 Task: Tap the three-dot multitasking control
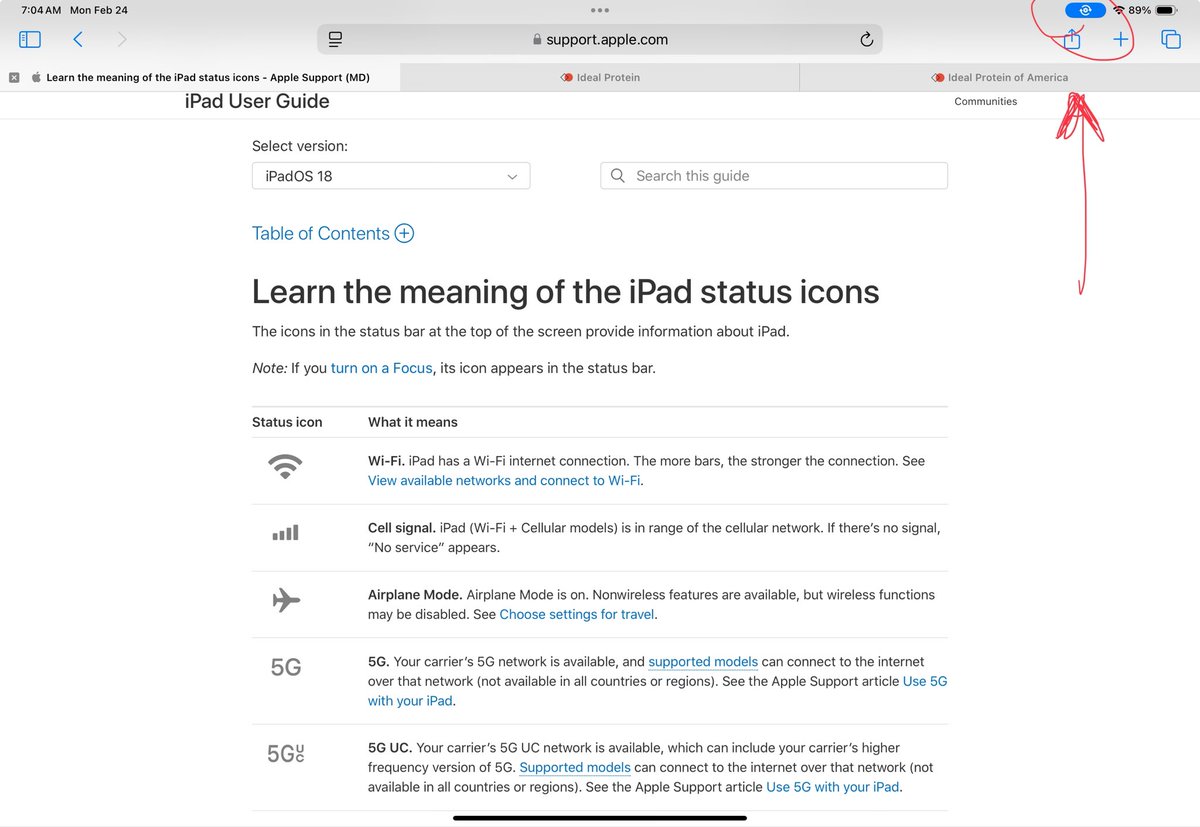tap(600, 10)
